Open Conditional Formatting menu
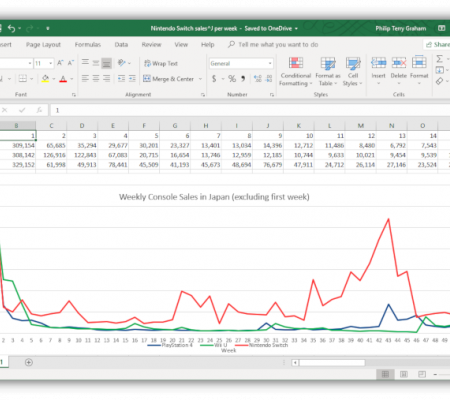Viewport: 450px width, 400px height. tap(296, 72)
